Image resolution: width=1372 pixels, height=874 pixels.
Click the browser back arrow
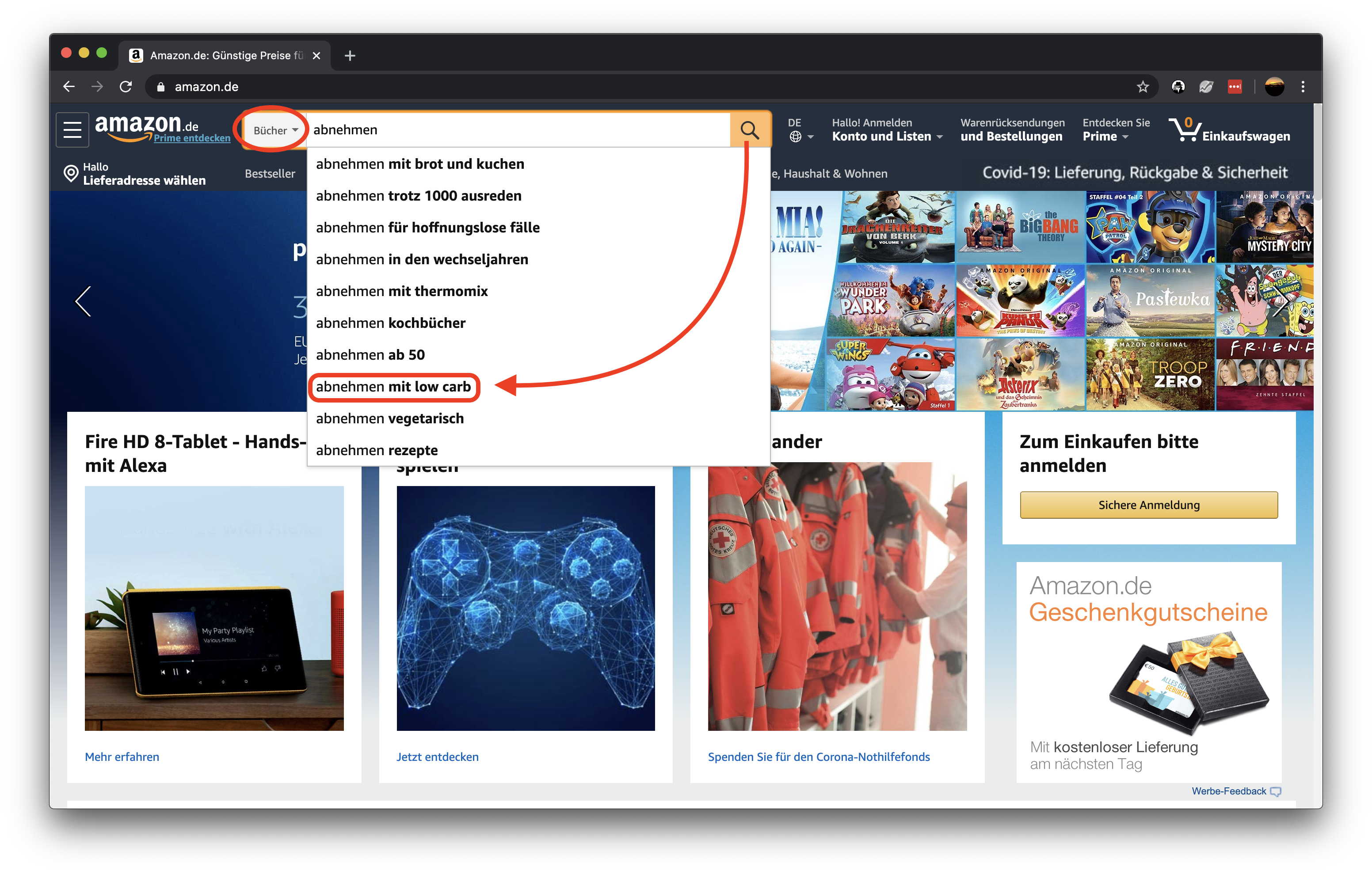[69, 87]
